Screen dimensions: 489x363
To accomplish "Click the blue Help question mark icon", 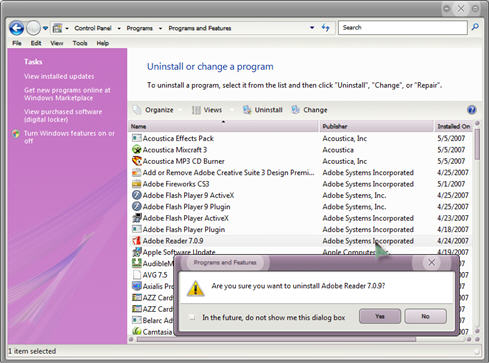I will pyautogui.click(x=472, y=110).
